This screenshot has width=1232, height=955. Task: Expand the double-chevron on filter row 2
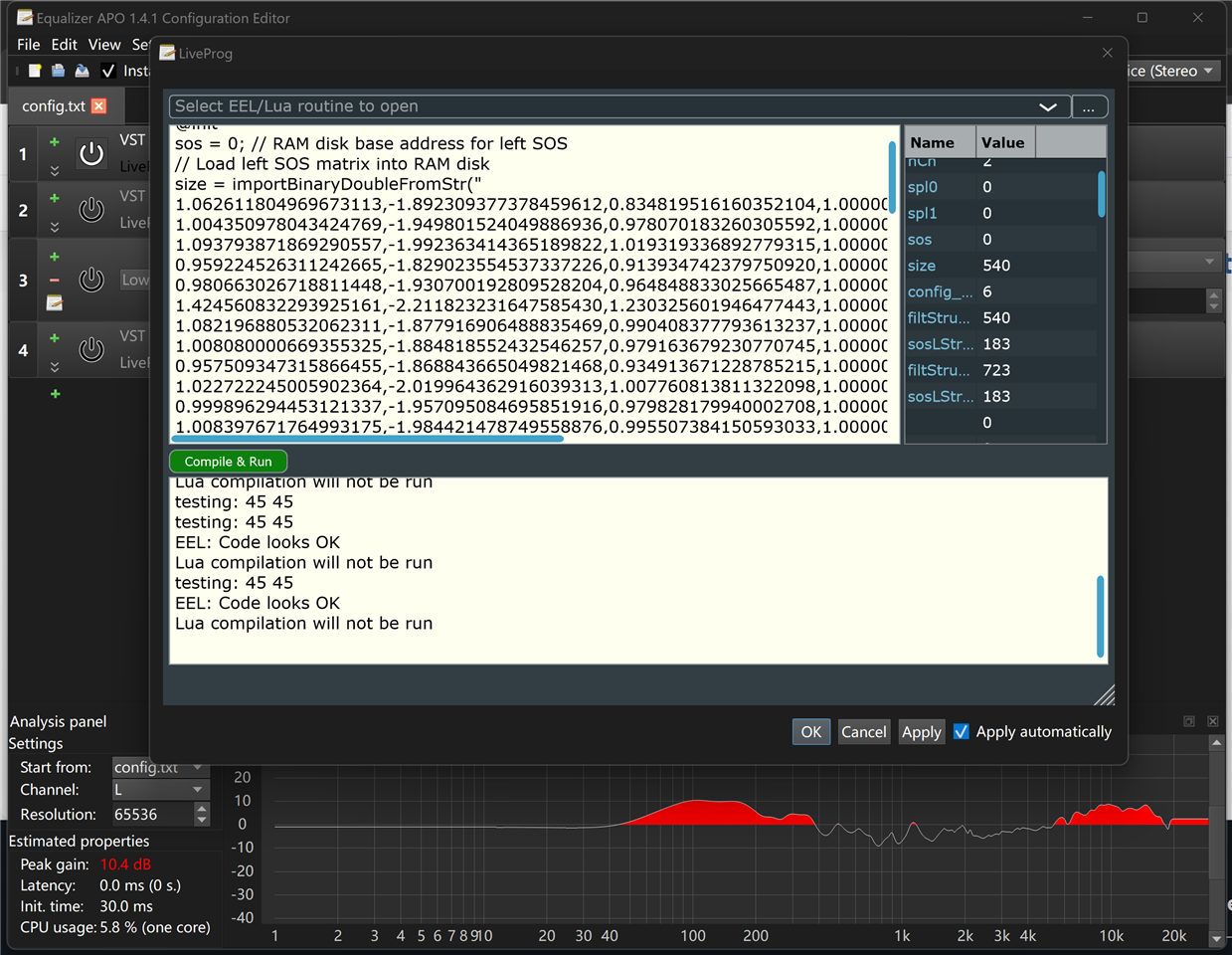(x=55, y=227)
